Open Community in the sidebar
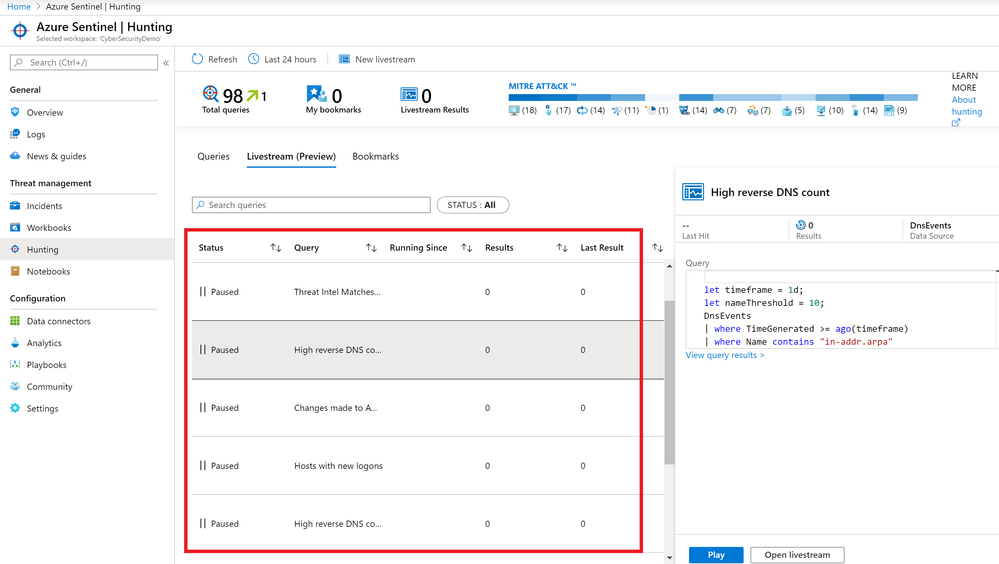This screenshot has height=564, width=999. point(49,387)
